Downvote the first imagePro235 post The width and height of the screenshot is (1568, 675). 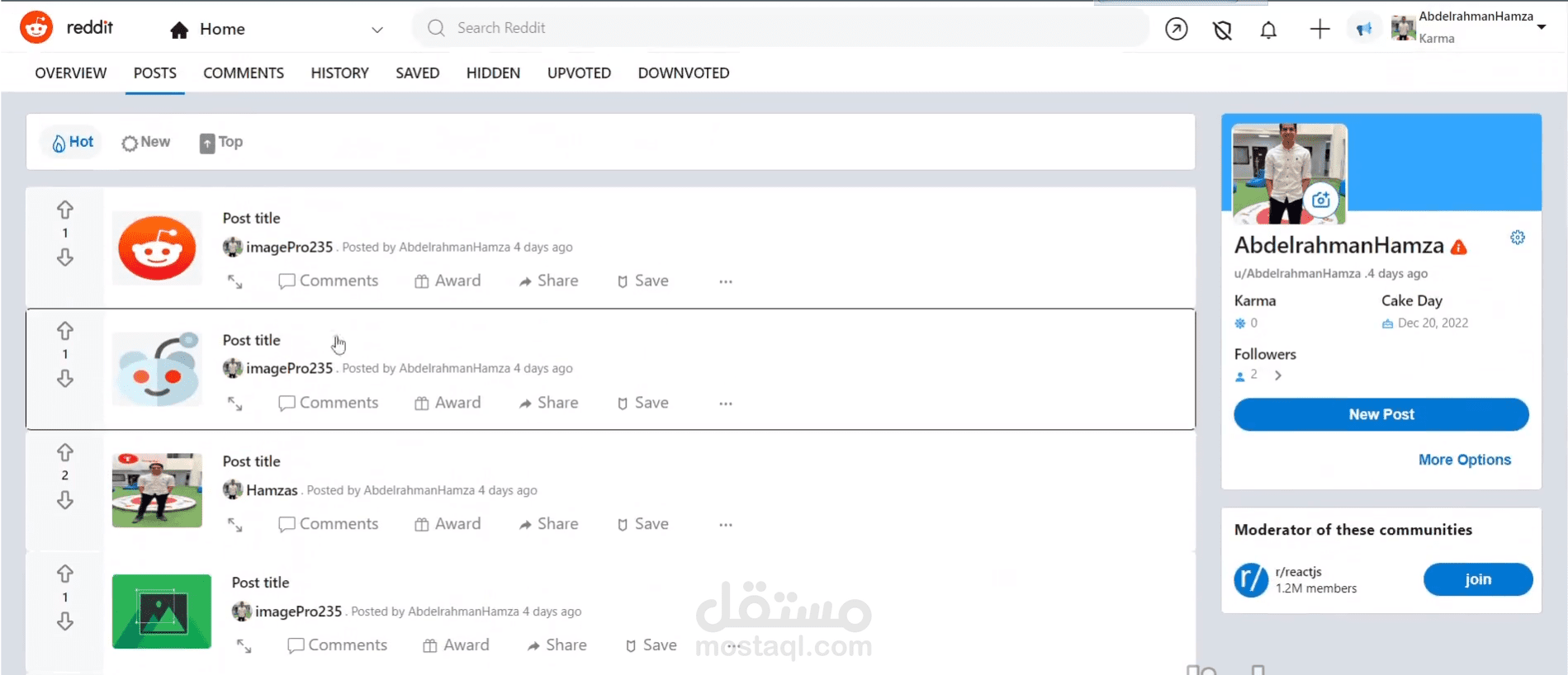65,257
